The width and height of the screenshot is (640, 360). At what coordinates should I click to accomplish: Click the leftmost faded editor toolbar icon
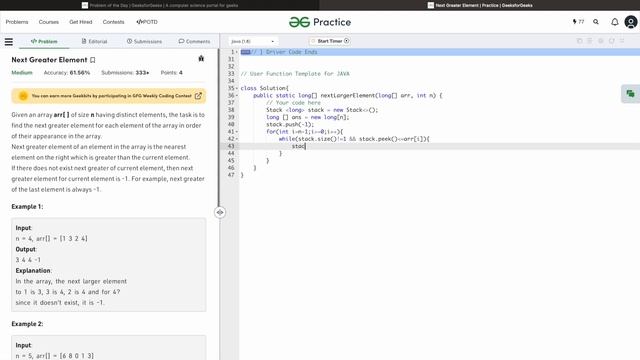point(579,41)
